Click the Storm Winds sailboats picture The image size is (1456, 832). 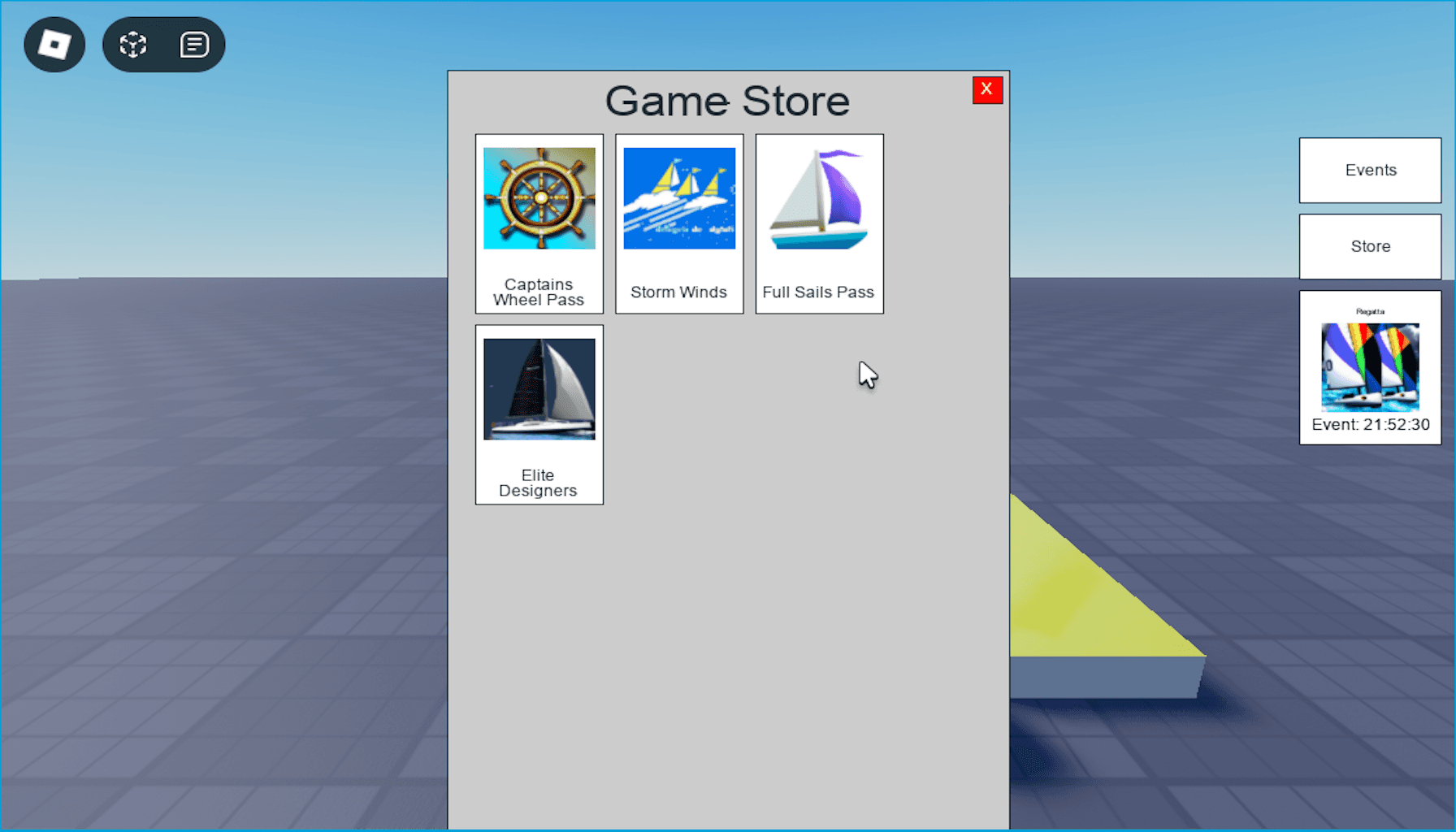679,198
